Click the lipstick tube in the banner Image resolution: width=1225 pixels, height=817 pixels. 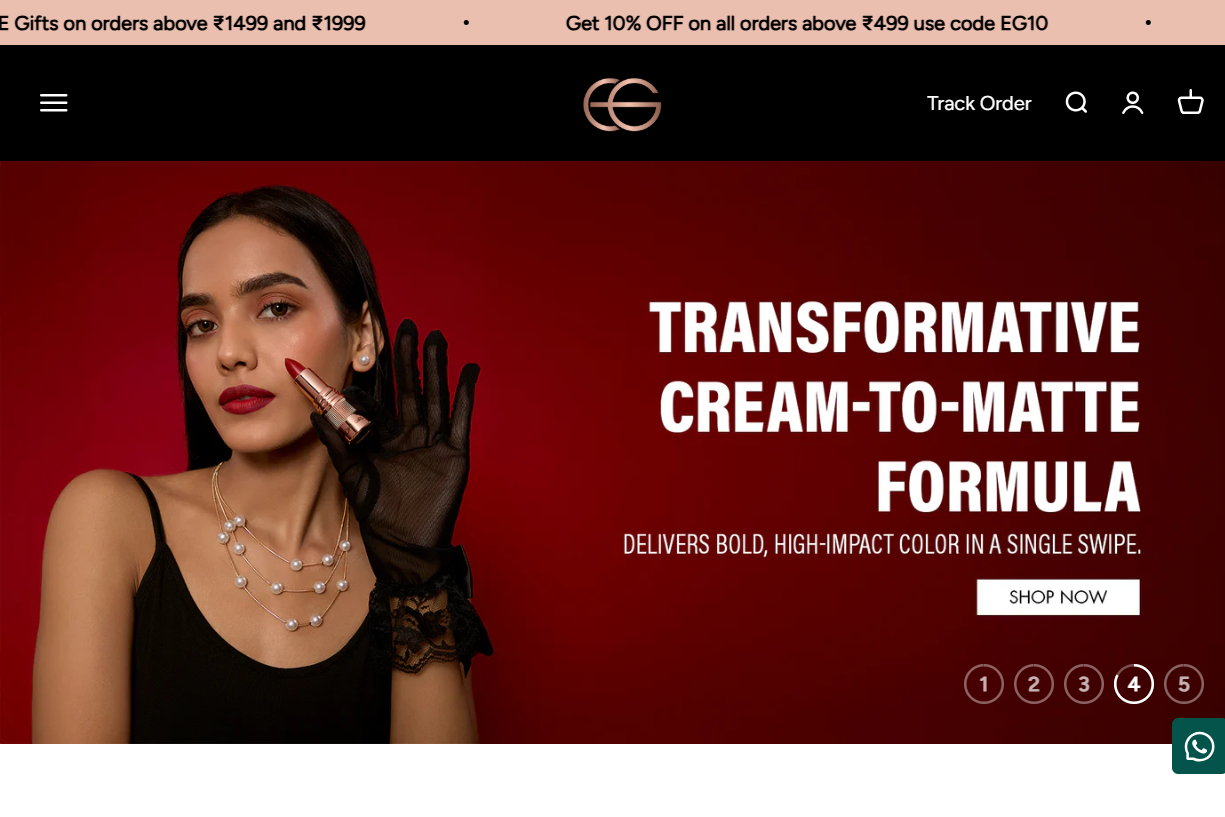[328, 401]
